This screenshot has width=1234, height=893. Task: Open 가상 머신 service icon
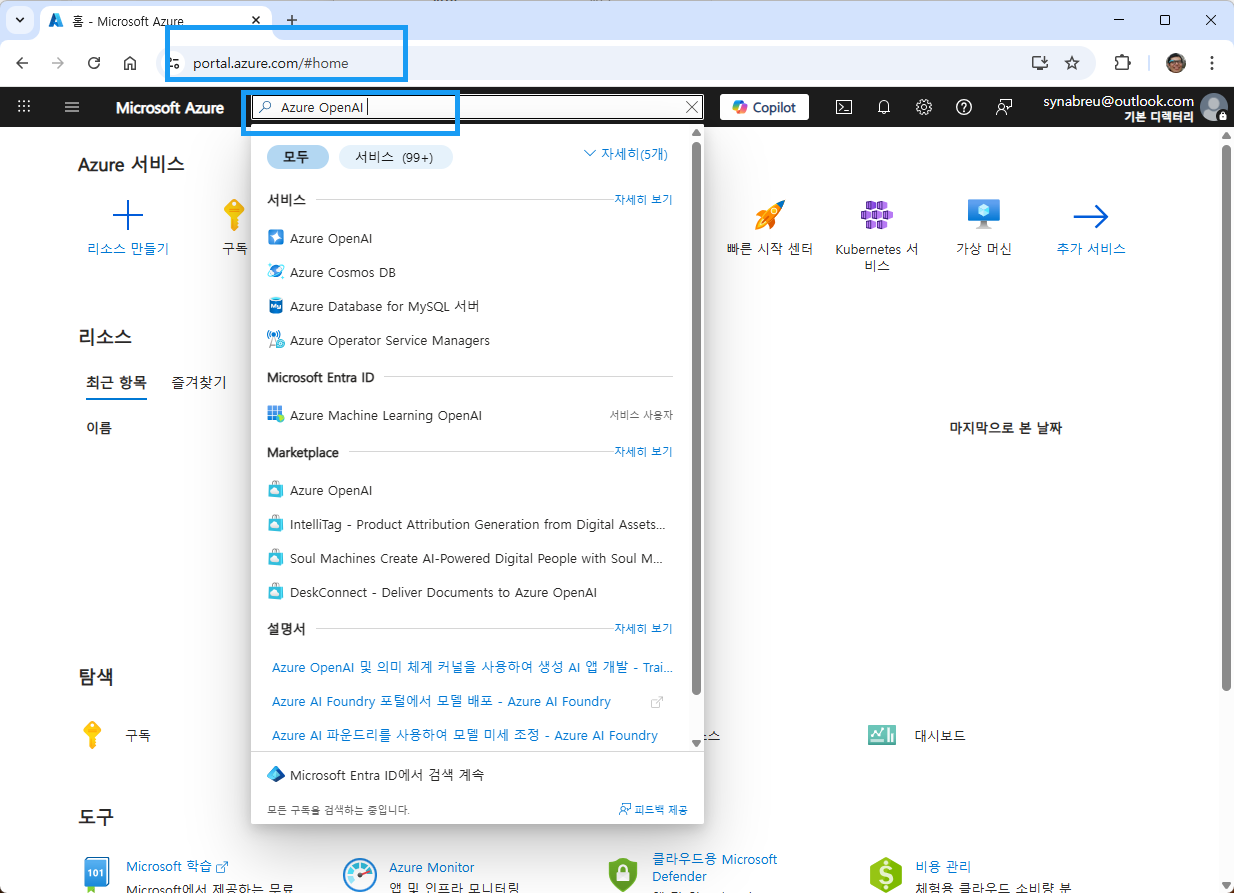click(984, 213)
